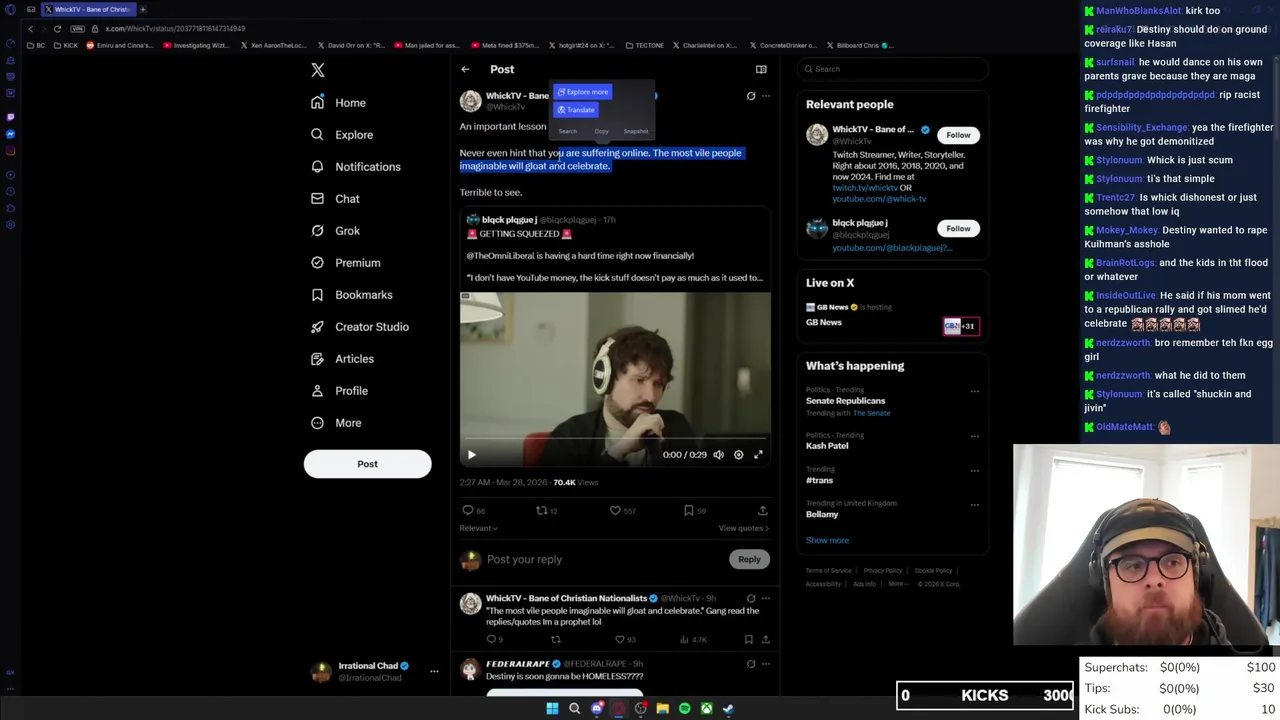Open options for Bellamy trend
The image size is (1280, 720).
coord(975,504)
